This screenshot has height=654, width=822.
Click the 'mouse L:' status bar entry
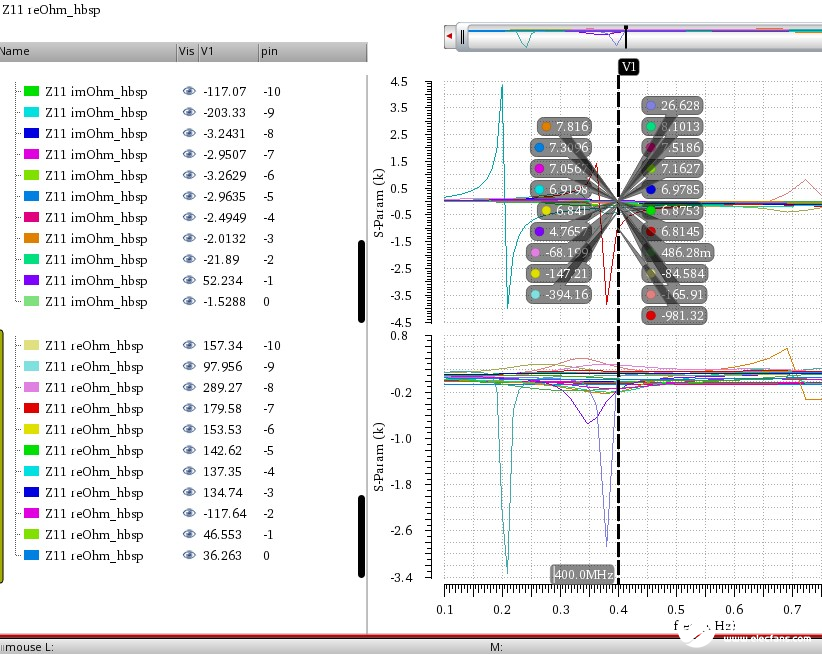(x=27, y=647)
